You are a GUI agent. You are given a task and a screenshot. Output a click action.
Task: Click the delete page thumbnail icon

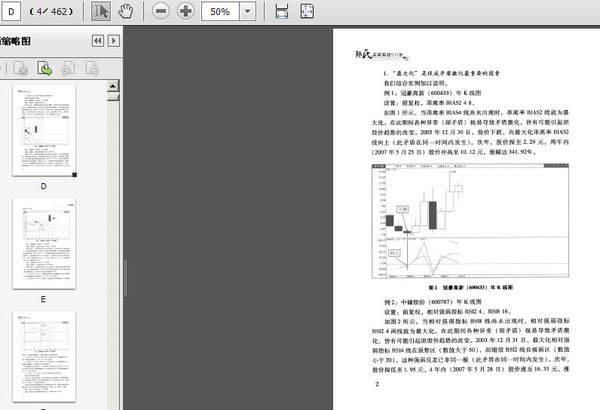(21, 68)
